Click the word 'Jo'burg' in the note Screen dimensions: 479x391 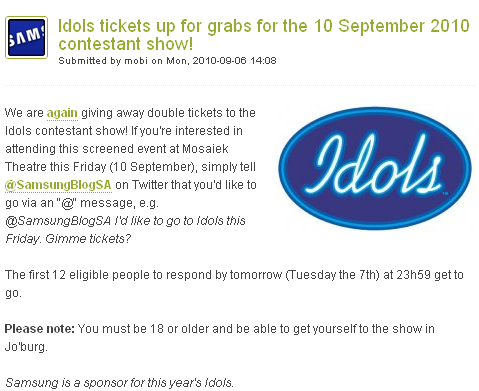(x=26, y=347)
